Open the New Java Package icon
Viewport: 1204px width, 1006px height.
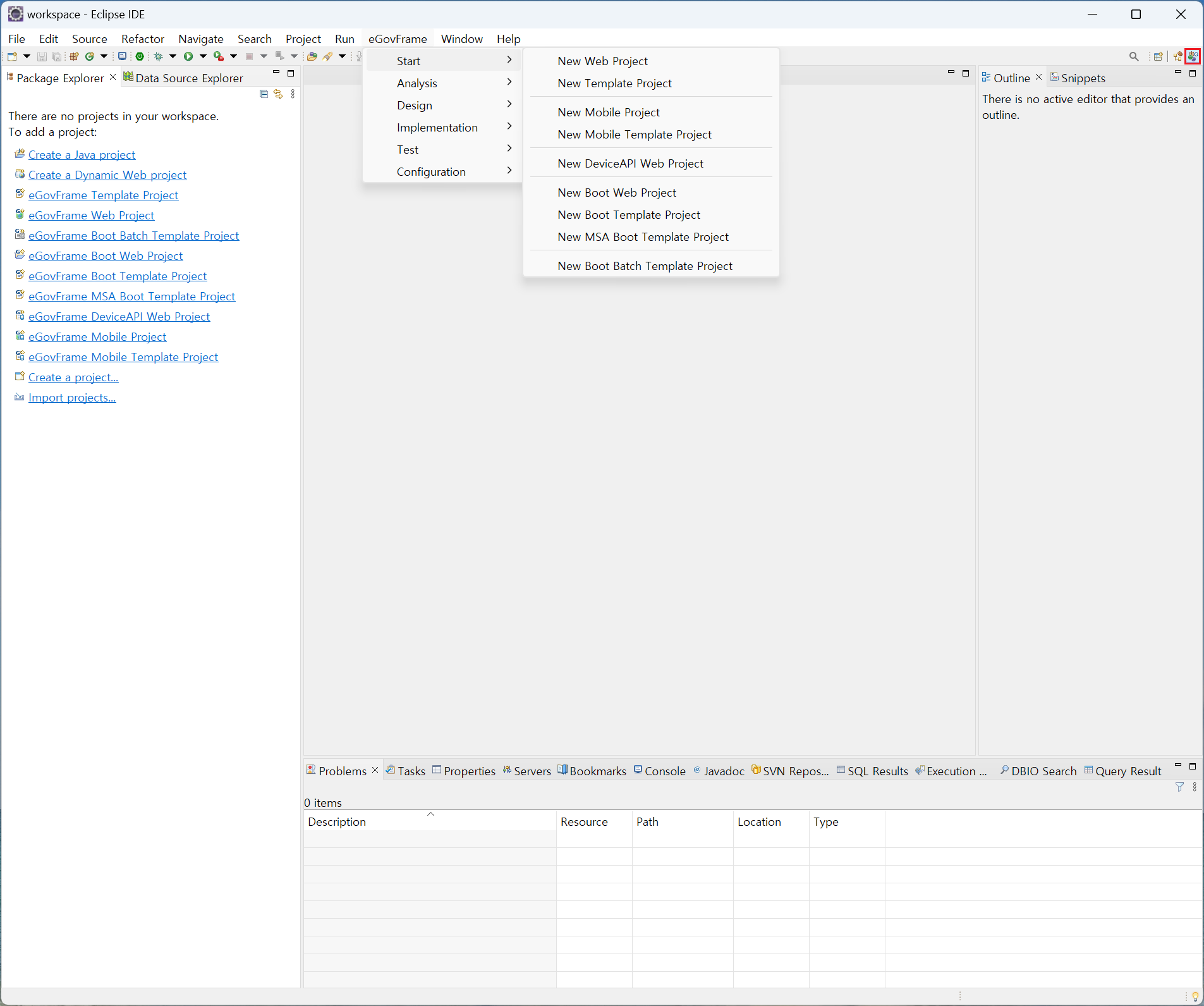pyautogui.click(x=74, y=56)
